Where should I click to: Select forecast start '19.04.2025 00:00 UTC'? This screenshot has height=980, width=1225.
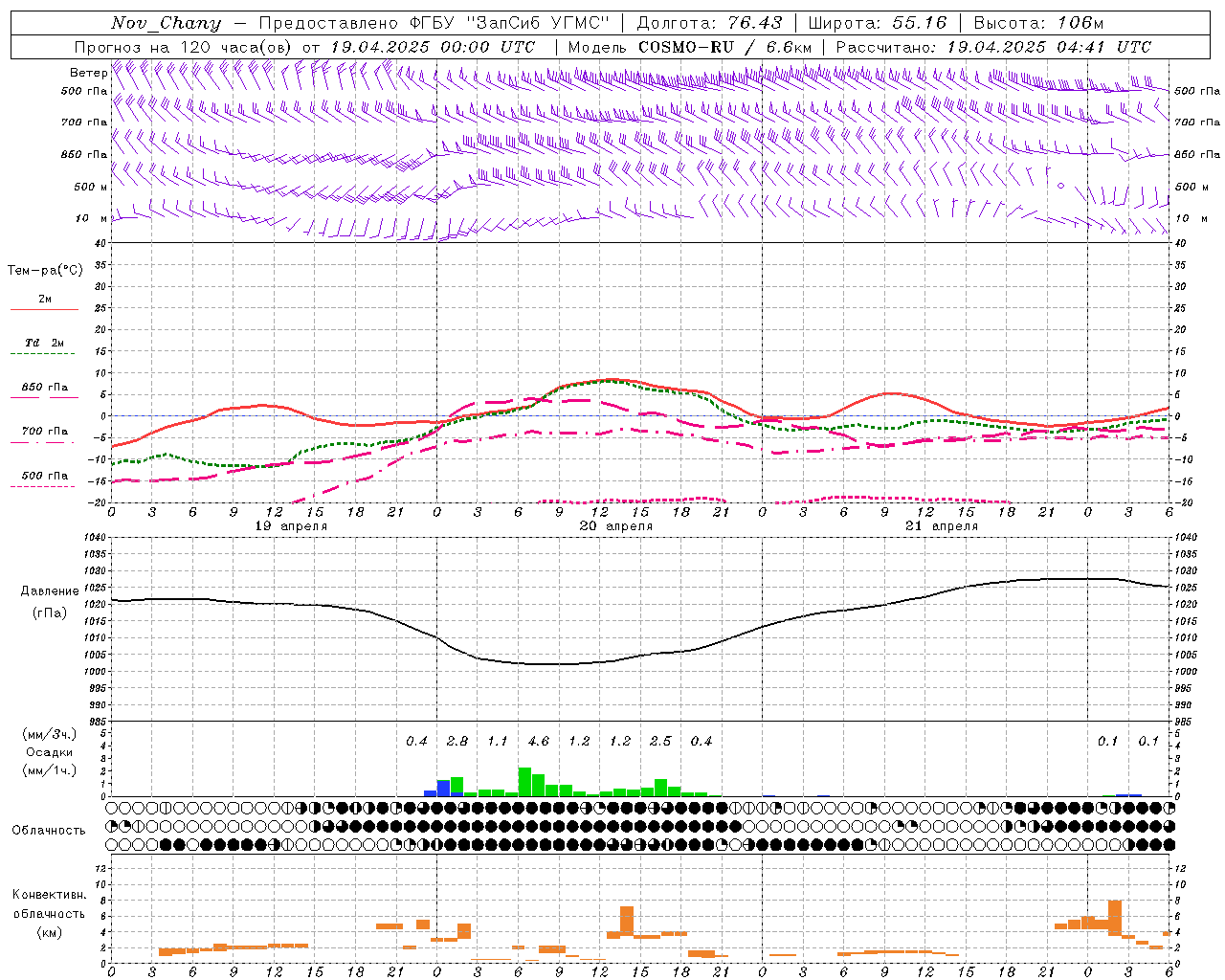click(433, 47)
